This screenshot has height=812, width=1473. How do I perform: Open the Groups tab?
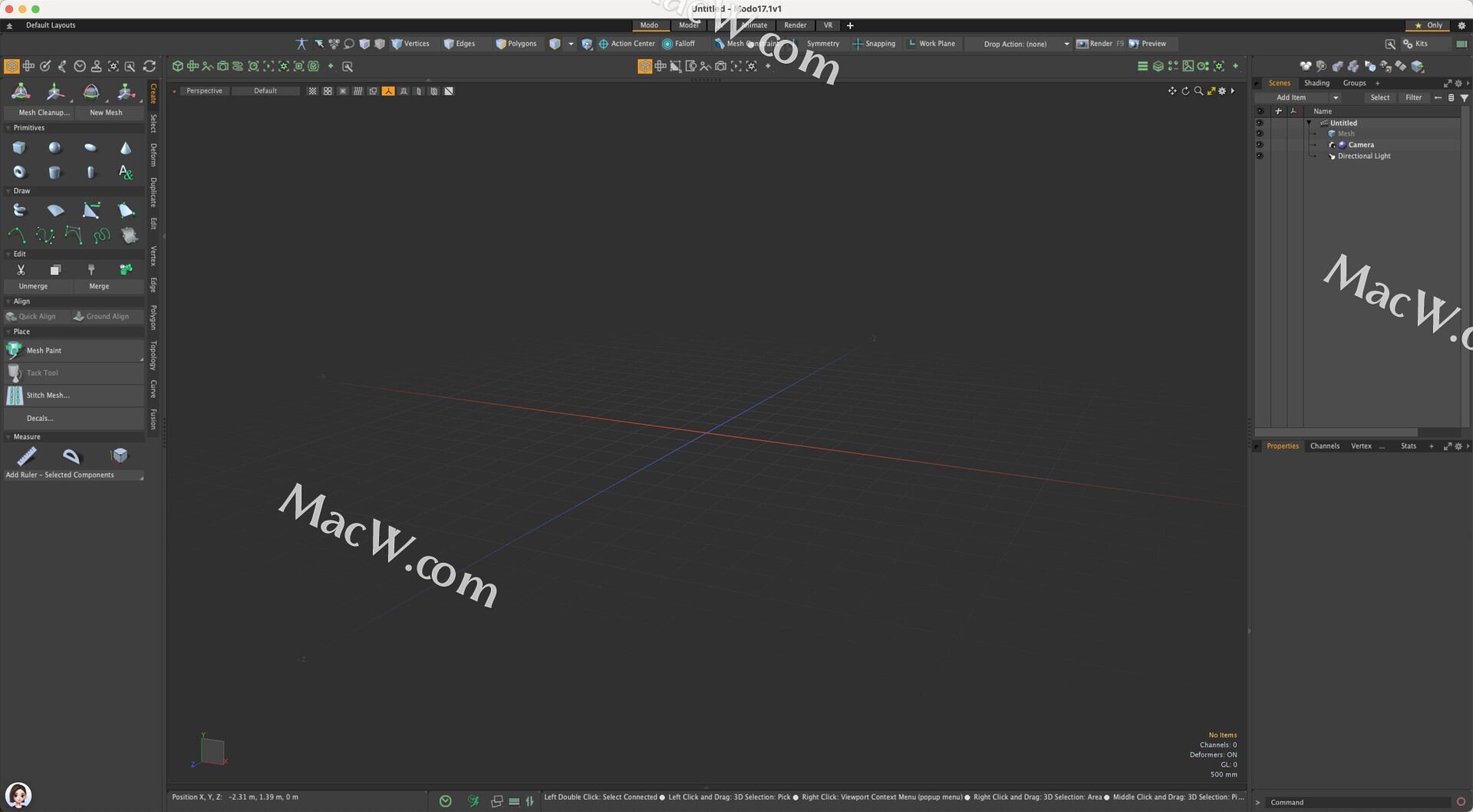[x=1354, y=83]
